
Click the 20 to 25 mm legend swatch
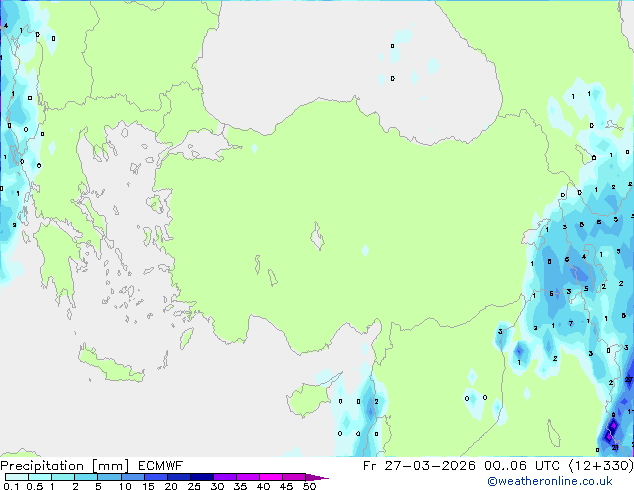tap(178, 477)
